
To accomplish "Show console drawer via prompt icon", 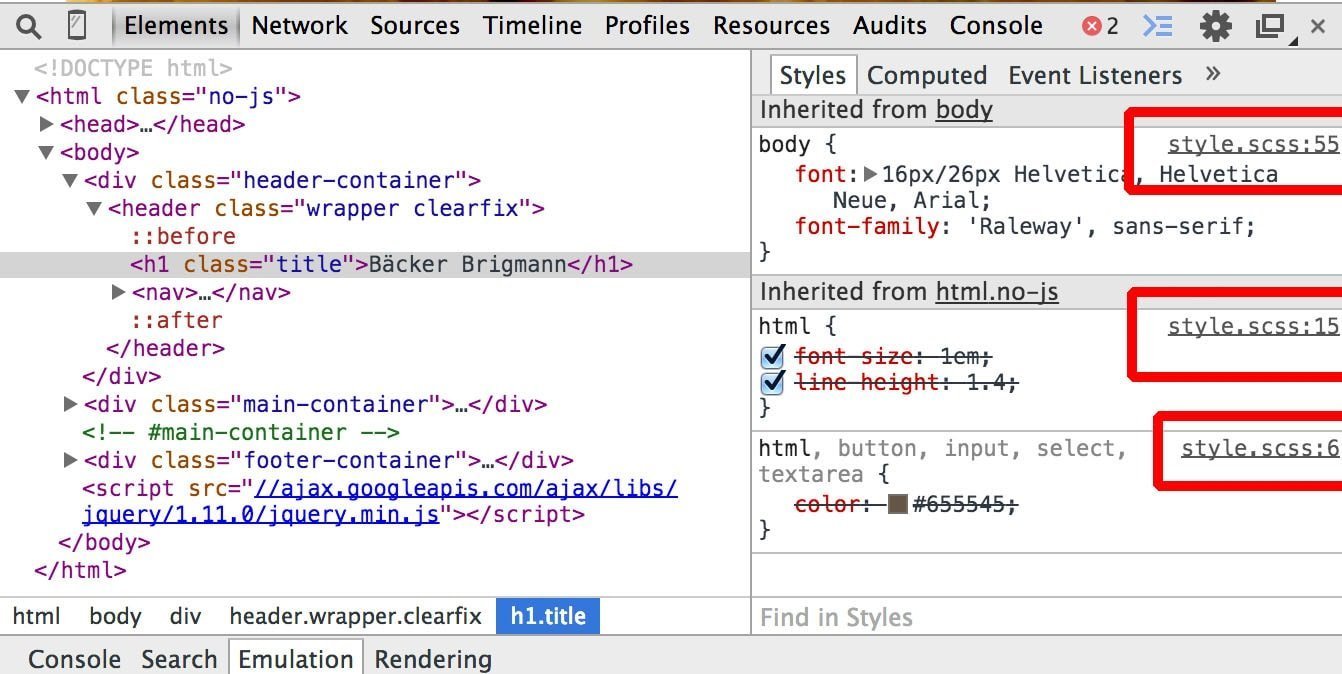I will (x=1157, y=26).
